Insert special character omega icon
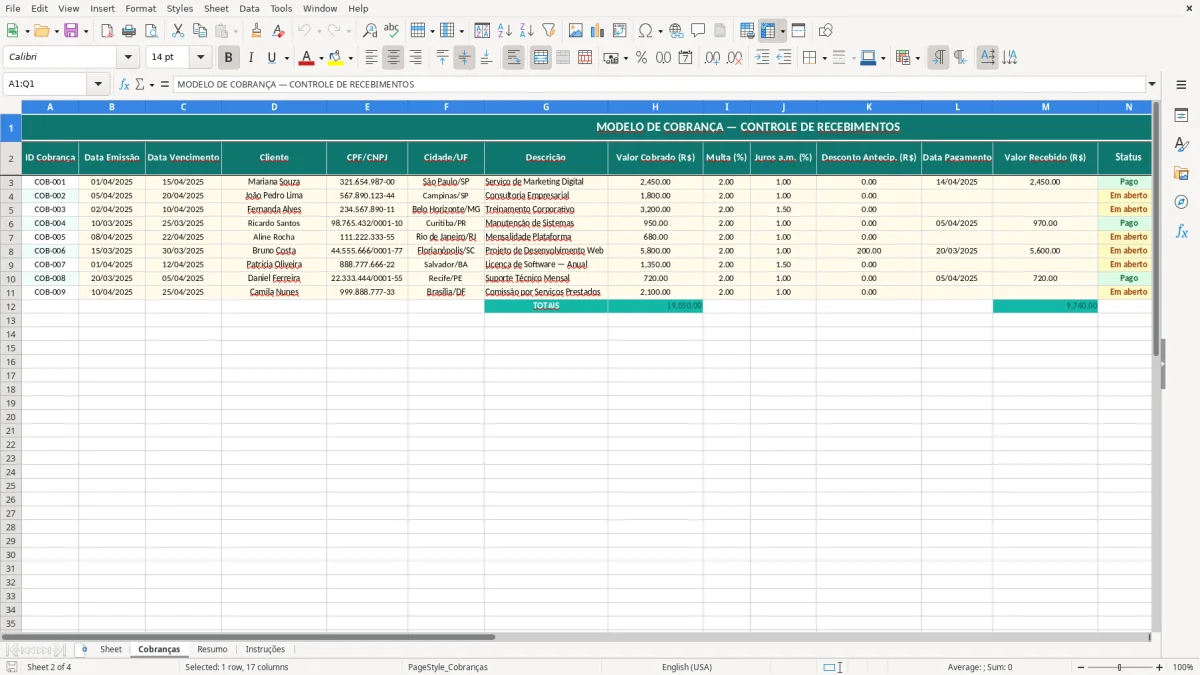 click(645, 31)
